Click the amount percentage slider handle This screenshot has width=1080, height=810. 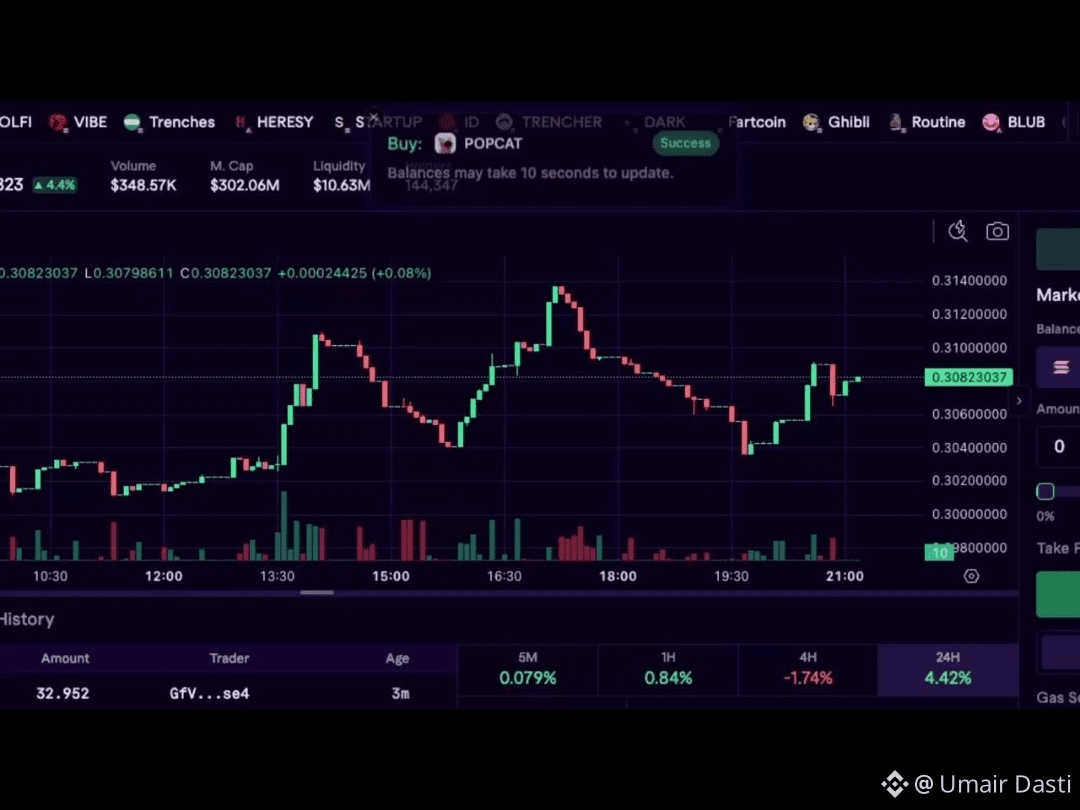pos(1045,491)
